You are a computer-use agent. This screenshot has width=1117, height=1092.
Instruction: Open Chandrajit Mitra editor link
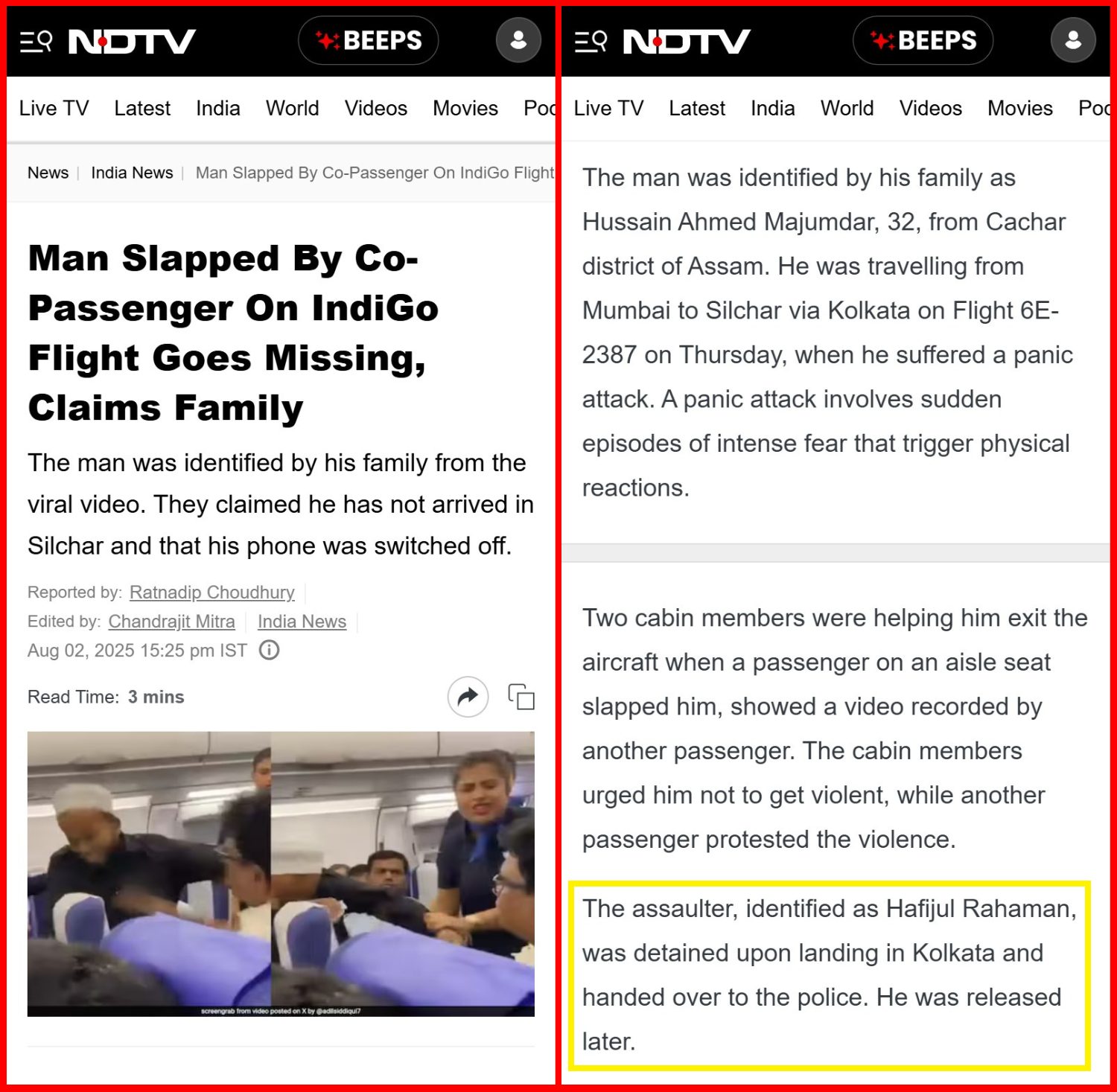coord(171,621)
